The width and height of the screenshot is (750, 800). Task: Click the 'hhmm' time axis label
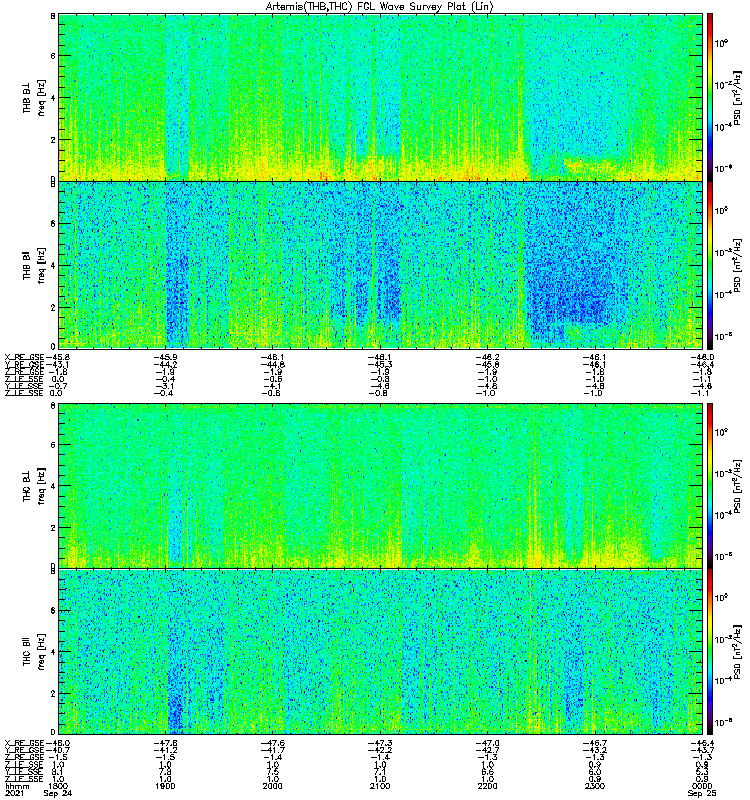[x=17, y=786]
